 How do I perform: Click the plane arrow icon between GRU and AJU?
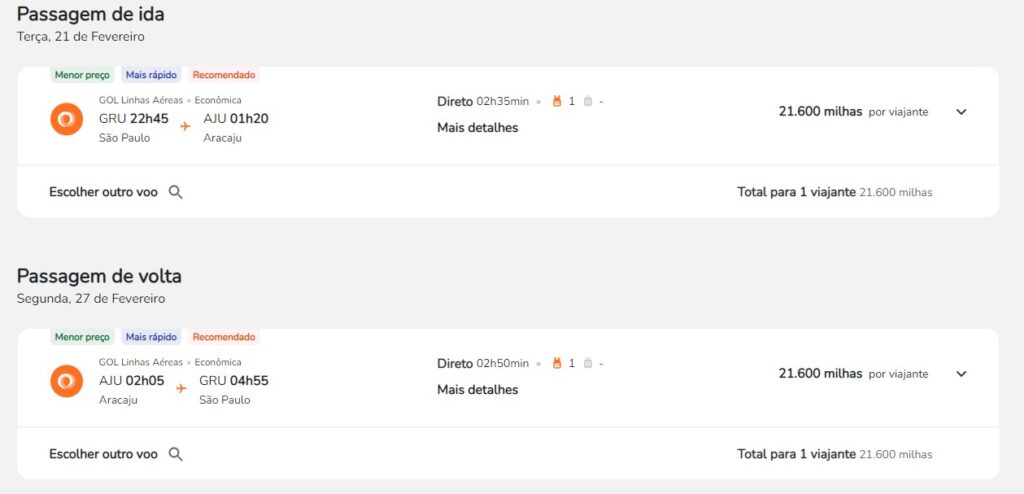(x=185, y=127)
